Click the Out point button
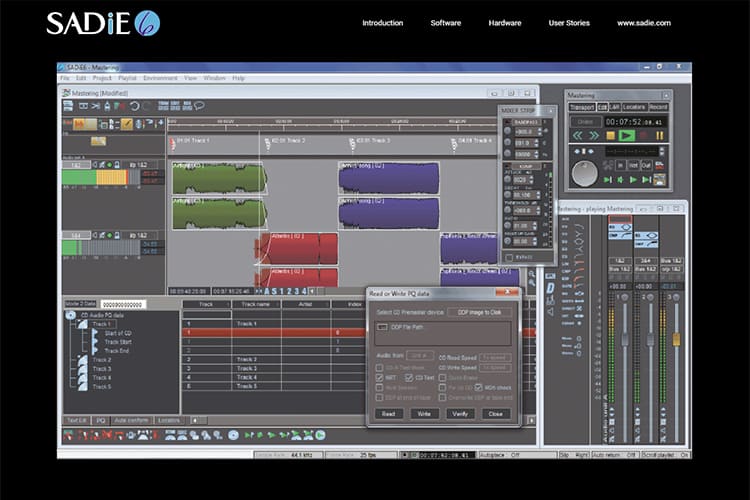Viewport: 750px width, 500px height. 646,166
